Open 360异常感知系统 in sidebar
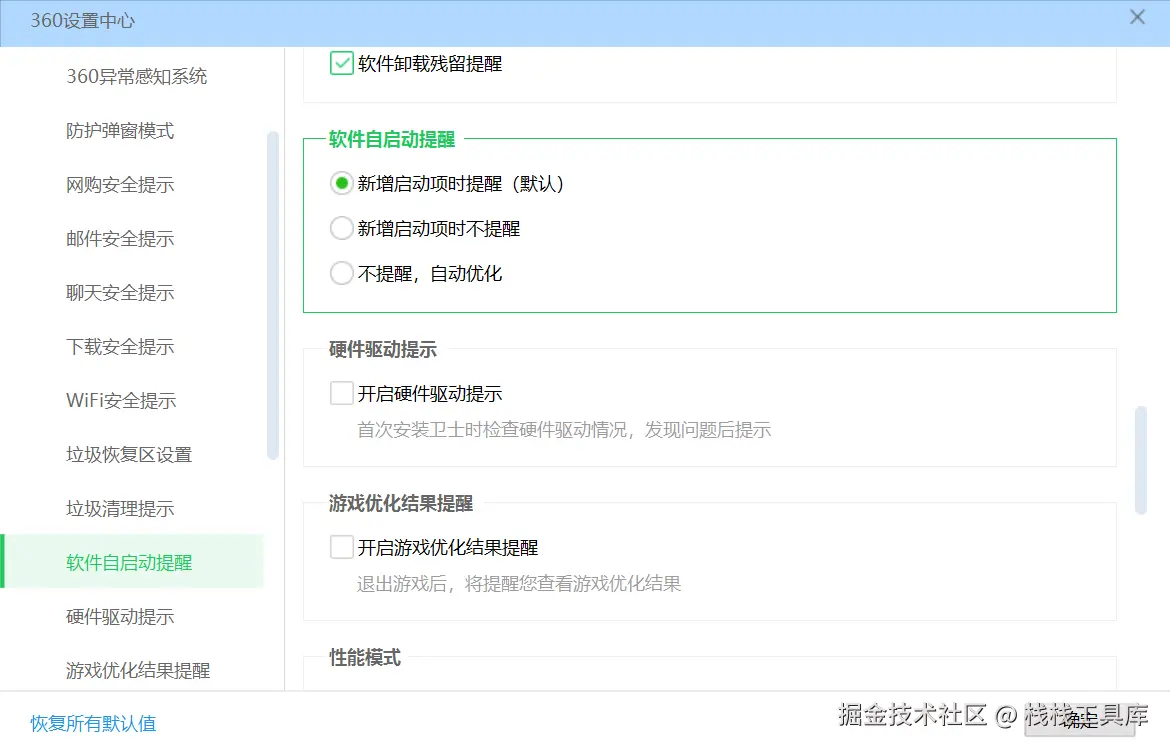Viewport: 1170px width, 750px height. (x=137, y=76)
